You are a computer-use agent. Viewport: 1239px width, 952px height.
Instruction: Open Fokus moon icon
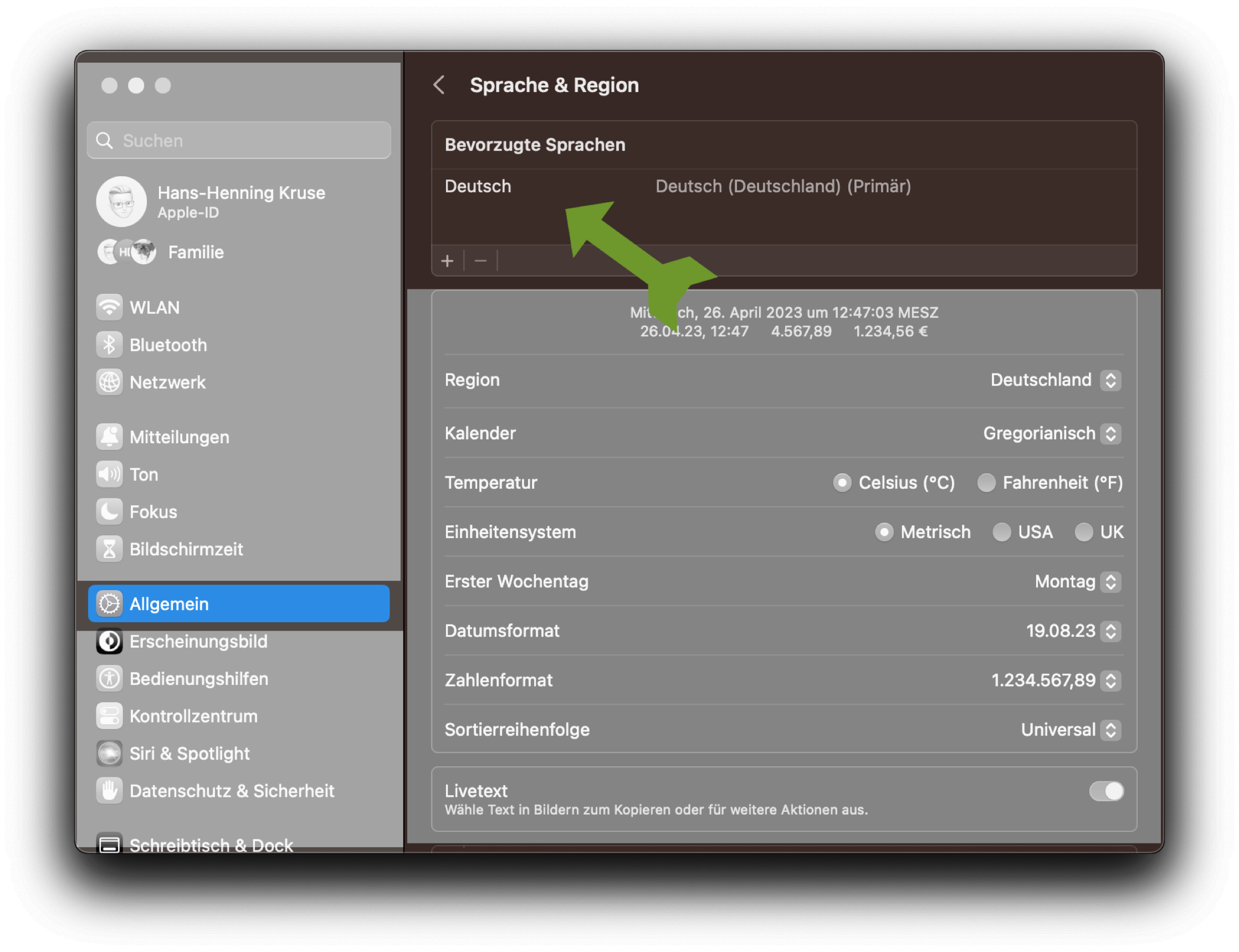point(109,511)
